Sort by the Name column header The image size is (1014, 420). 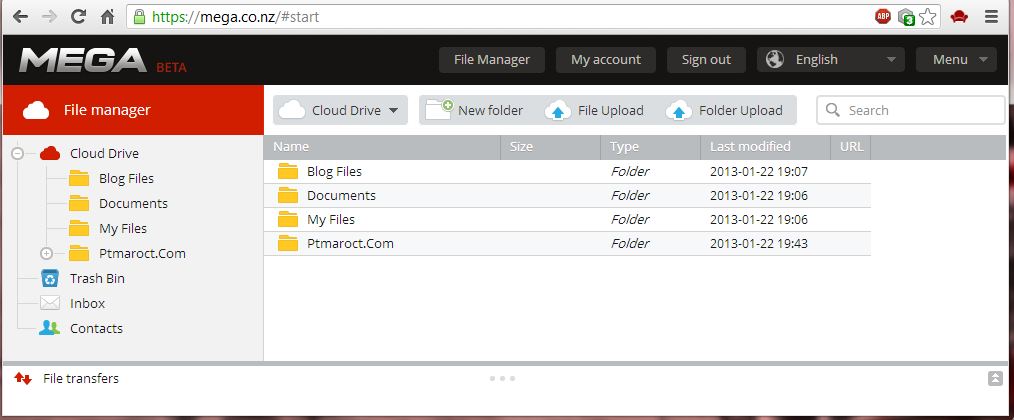382,147
